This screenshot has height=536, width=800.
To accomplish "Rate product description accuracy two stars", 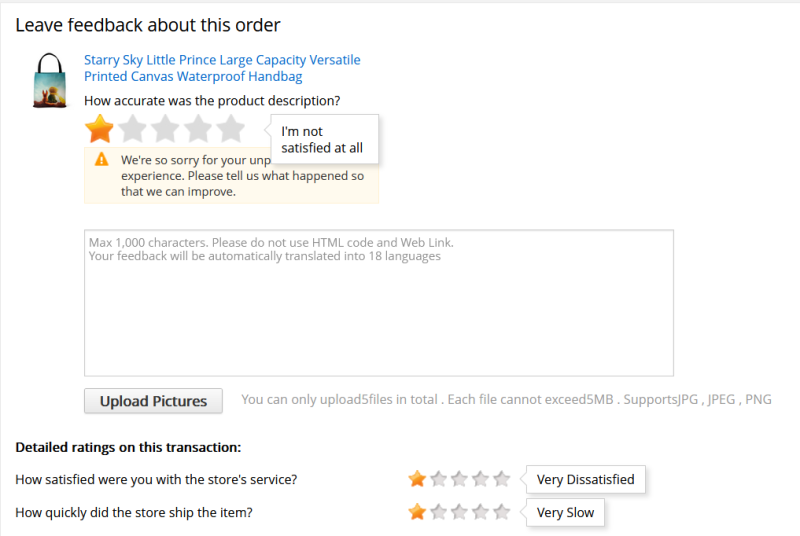I will click(x=133, y=129).
